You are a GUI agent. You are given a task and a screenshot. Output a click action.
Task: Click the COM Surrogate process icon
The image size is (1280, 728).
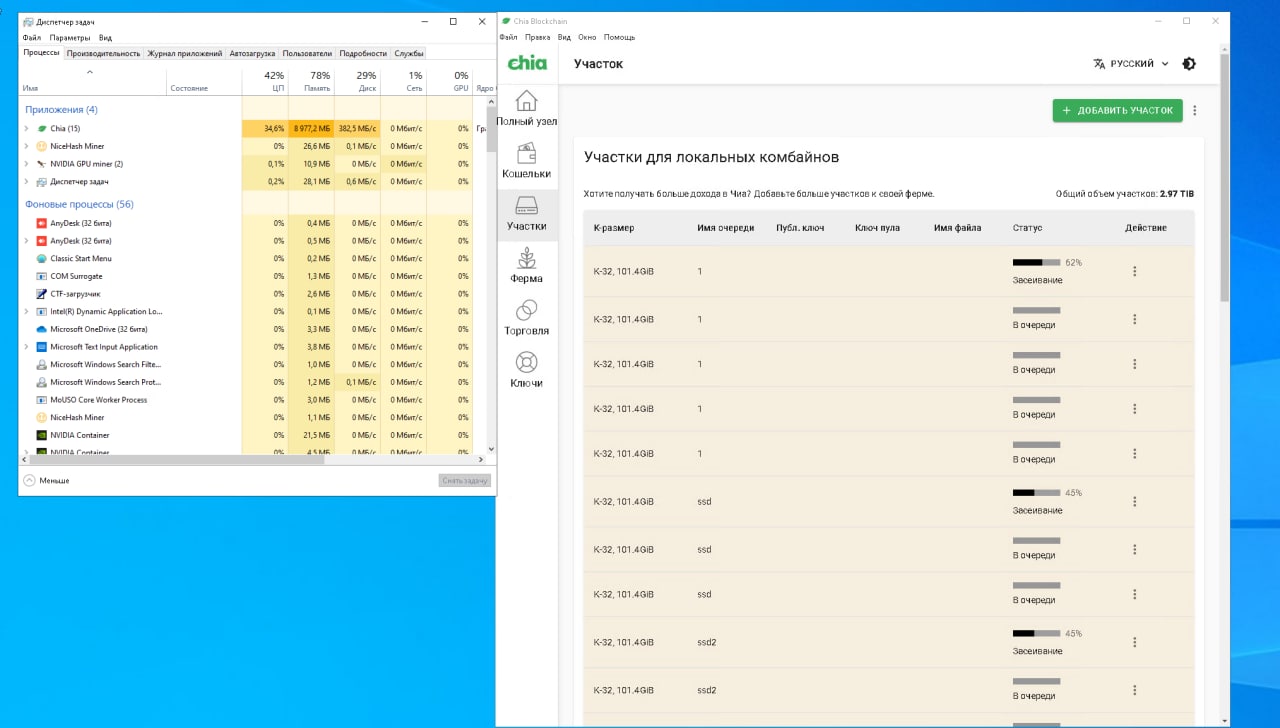click(41, 276)
